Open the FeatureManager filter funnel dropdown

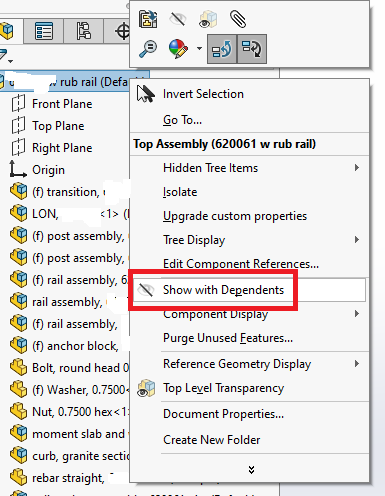pos(5,56)
